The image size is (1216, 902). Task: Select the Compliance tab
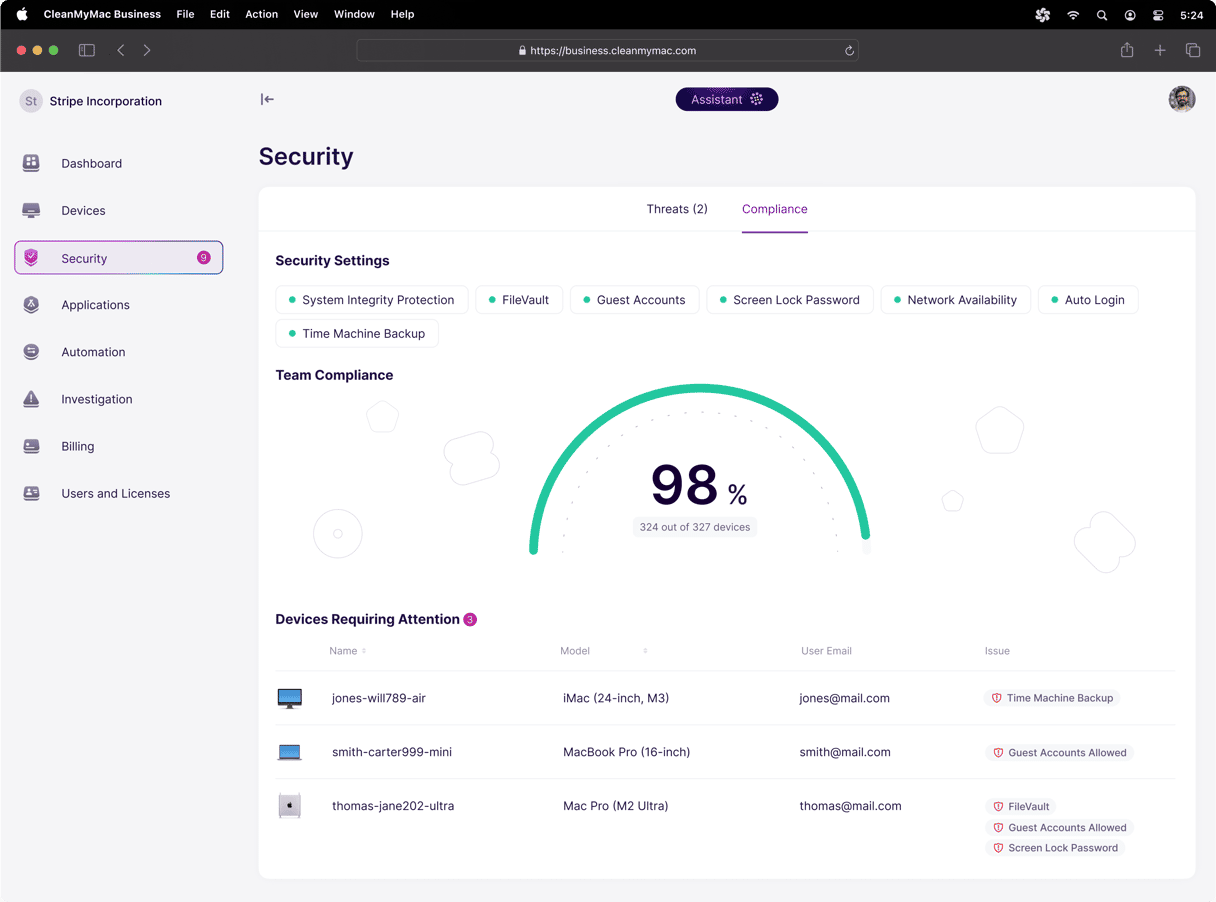click(x=775, y=209)
